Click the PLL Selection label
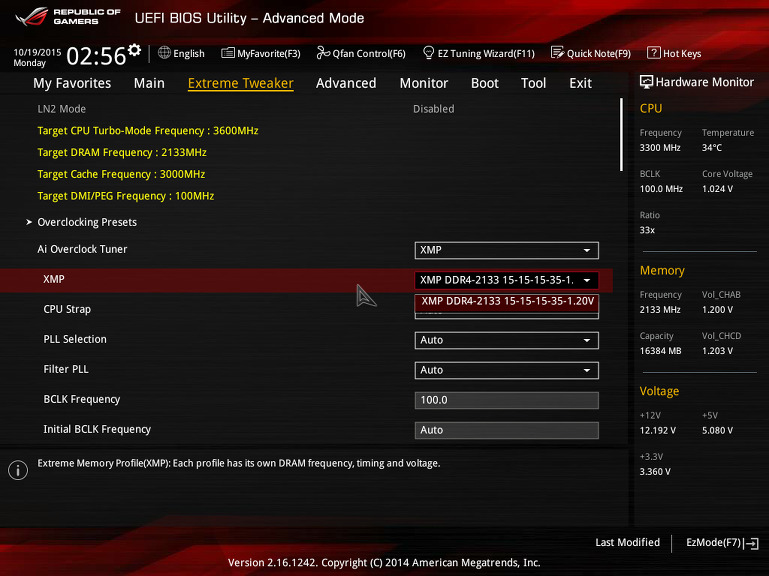769x576 pixels. 75,339
